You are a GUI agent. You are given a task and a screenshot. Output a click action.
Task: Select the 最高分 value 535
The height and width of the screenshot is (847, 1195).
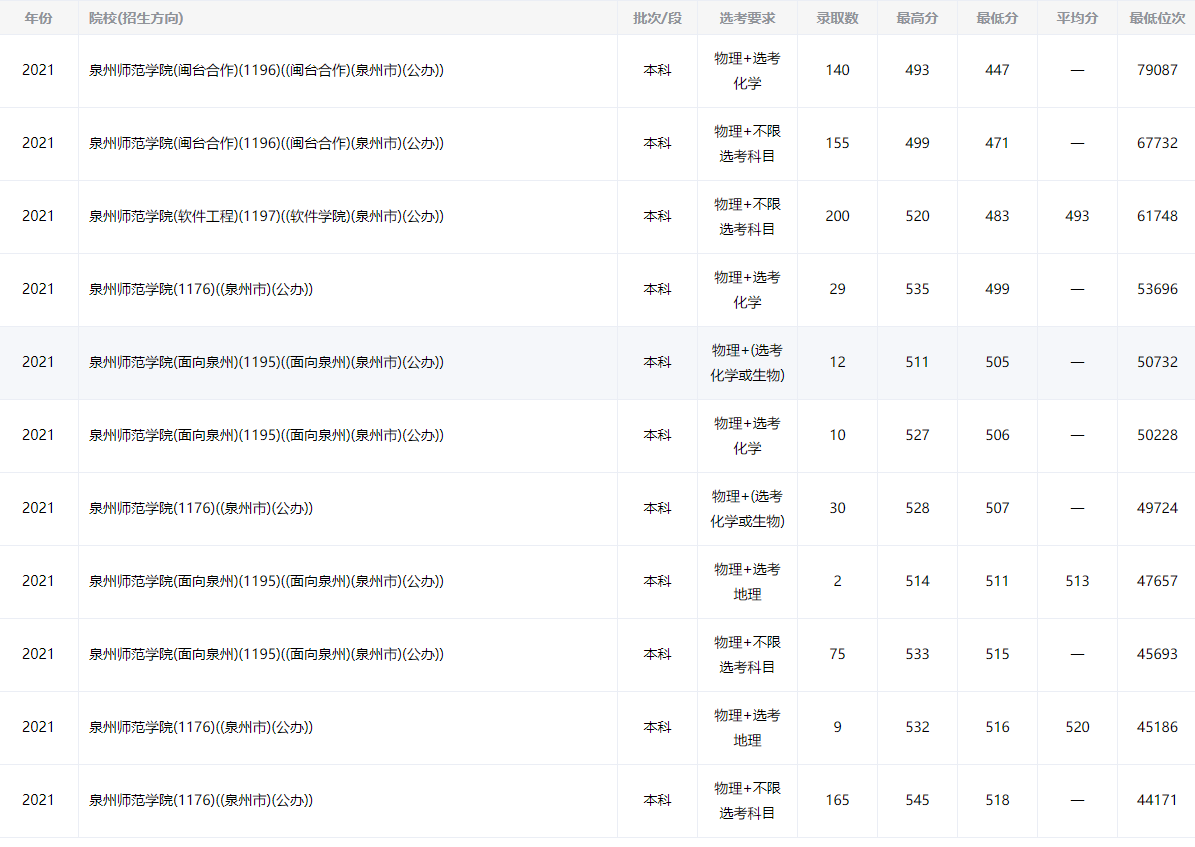click(917, 290)
